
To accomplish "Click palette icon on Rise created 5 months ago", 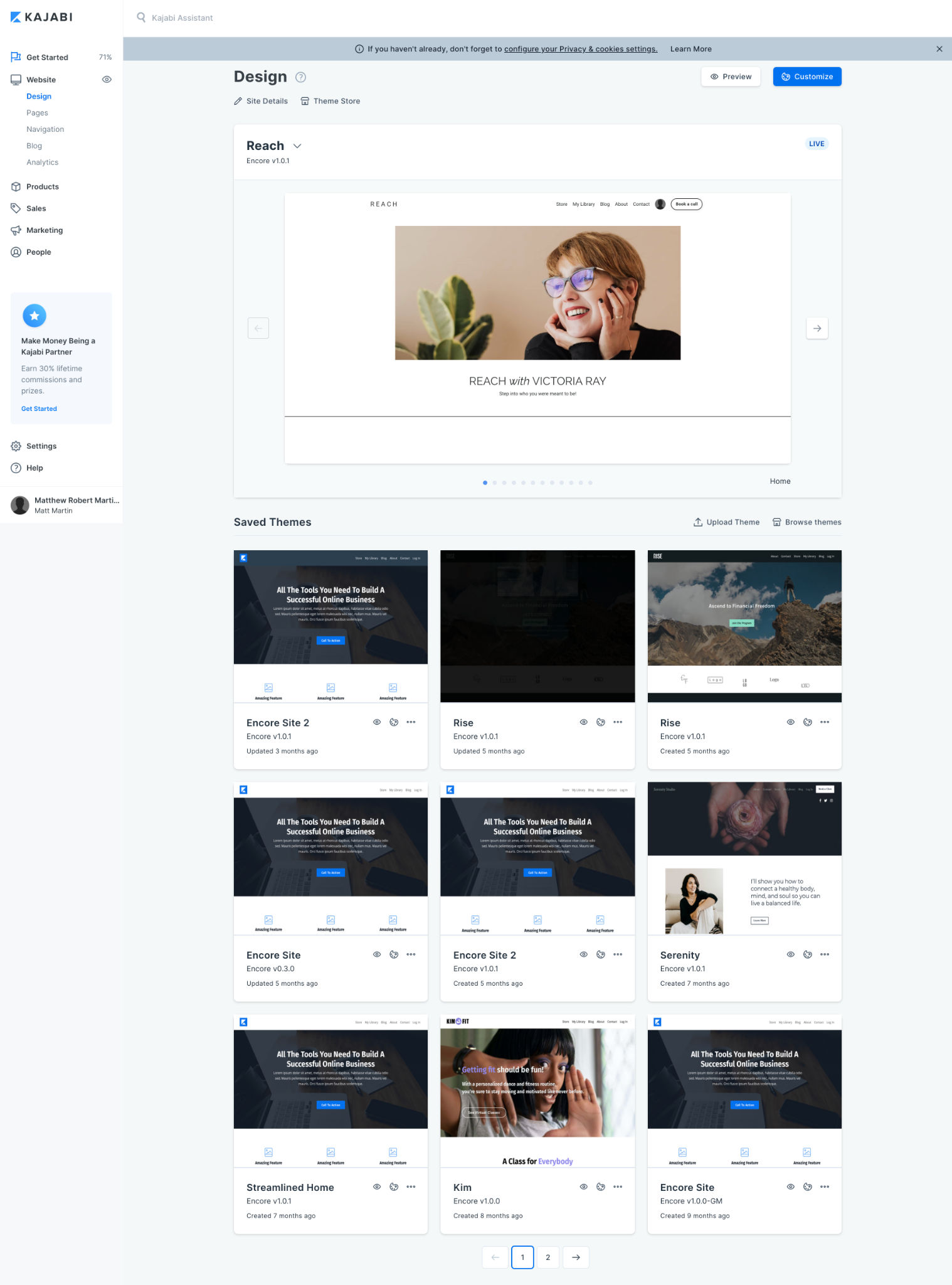I will coord(808,722).
